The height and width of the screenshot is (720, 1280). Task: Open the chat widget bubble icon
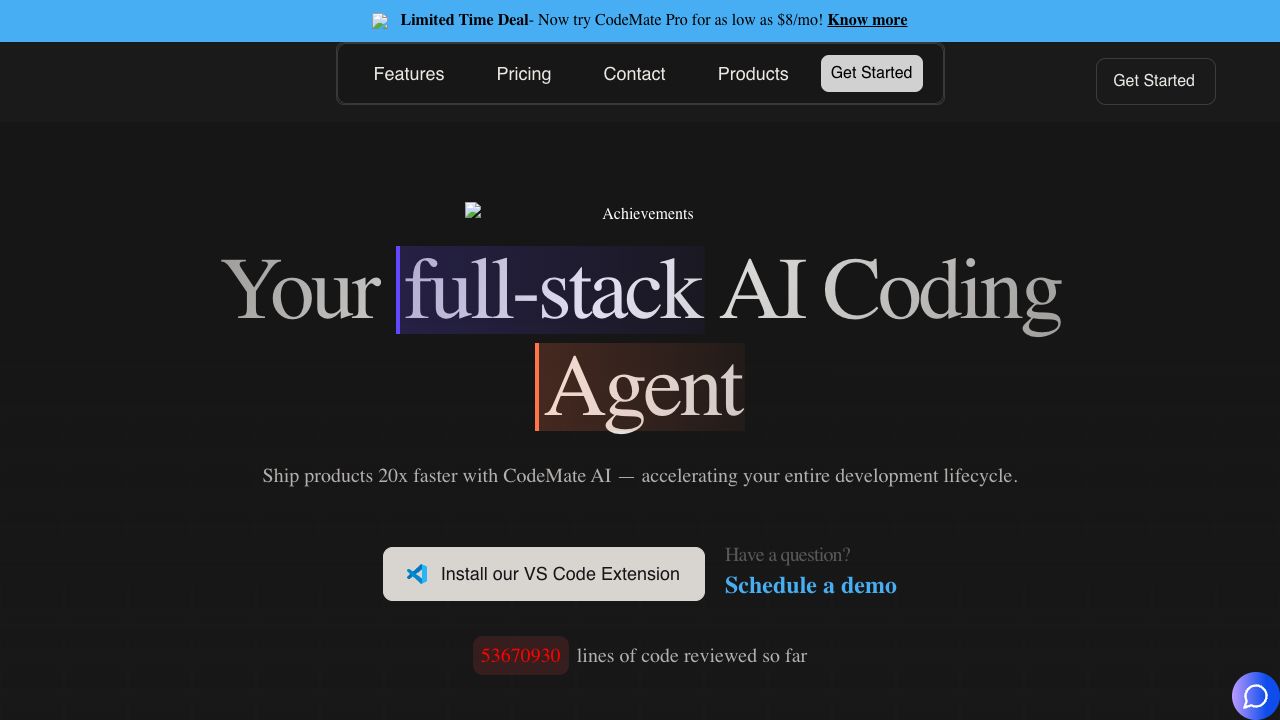tap(1255, 696)
